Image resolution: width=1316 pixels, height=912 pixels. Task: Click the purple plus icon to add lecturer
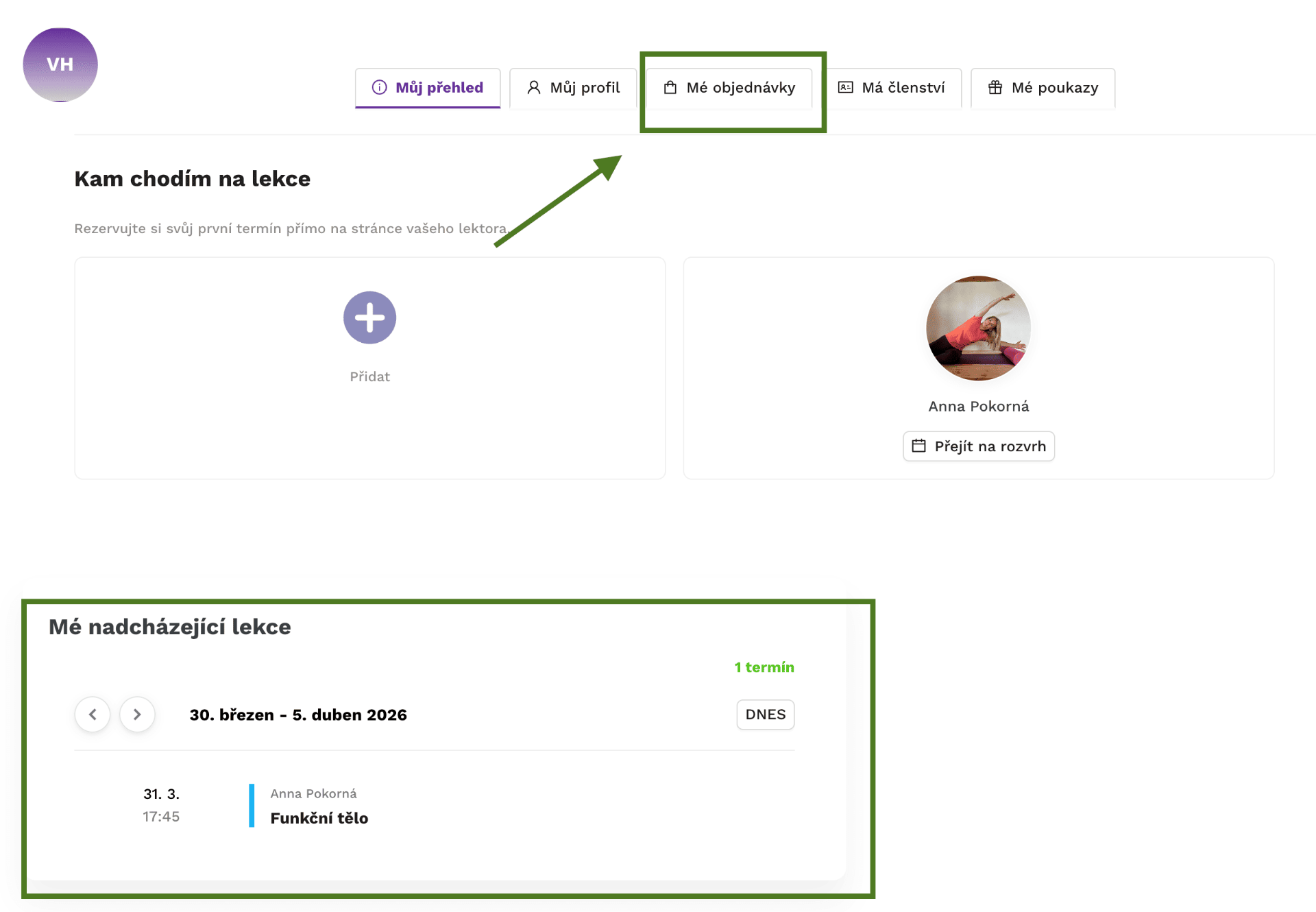369,317
